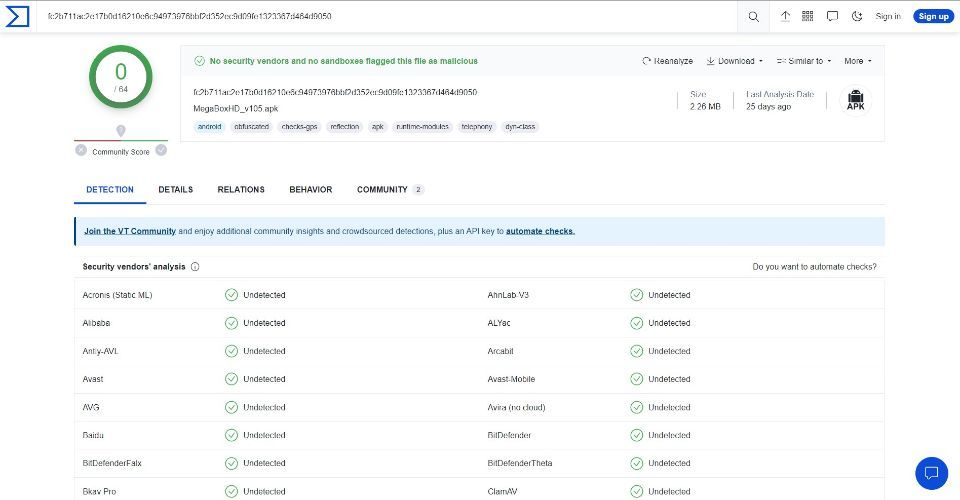The image size is (960, 500).
Task: Open the chat bubble button
Action: pyautogui.click(x=932, y=473)
